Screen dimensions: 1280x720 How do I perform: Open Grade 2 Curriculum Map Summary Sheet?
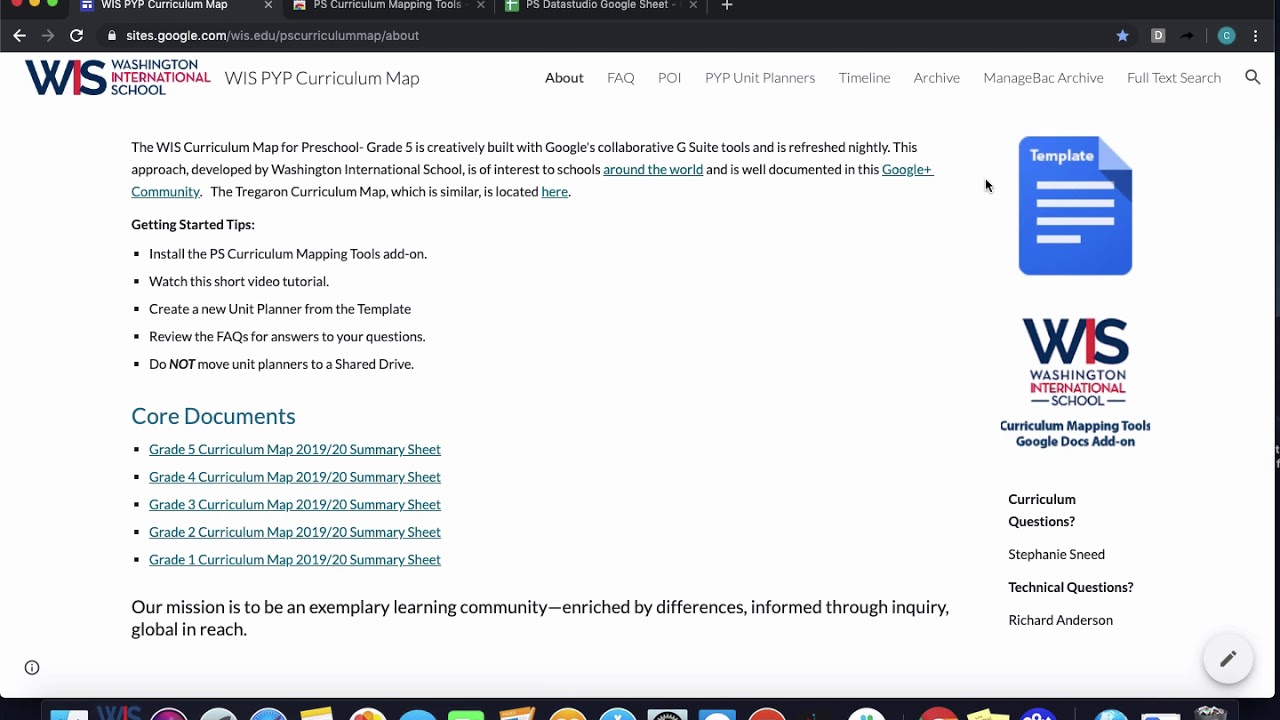(295, 532)
